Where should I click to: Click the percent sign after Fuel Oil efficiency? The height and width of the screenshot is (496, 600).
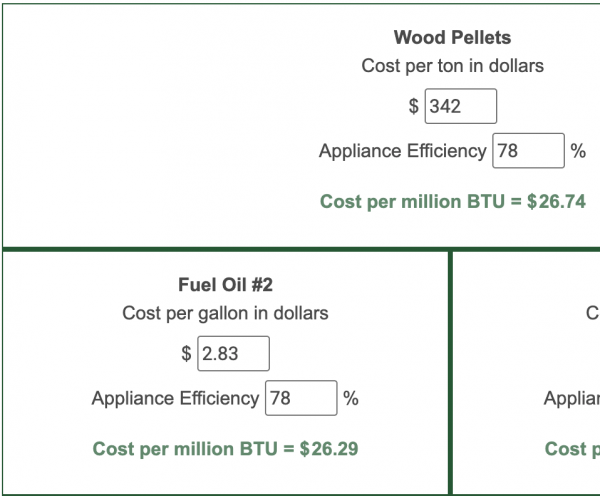pos(351,398)
